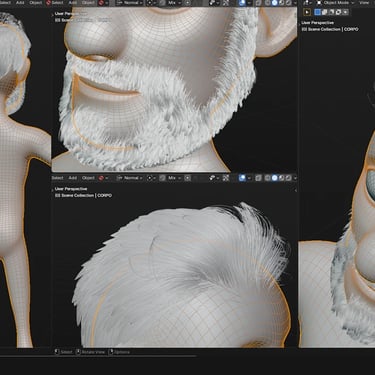Viewport: 375px width, 375px height.
Task: Open Add menu in upper beard viewport header
Action: 72,3
